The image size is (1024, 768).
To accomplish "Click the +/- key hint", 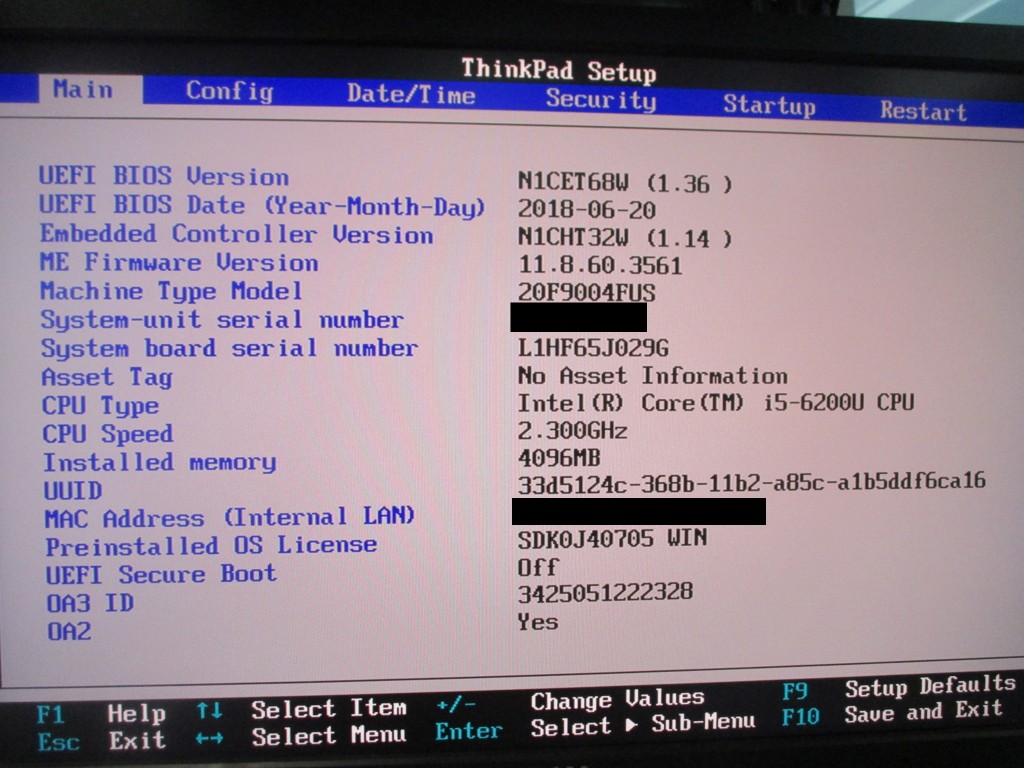I will [456, 705].
